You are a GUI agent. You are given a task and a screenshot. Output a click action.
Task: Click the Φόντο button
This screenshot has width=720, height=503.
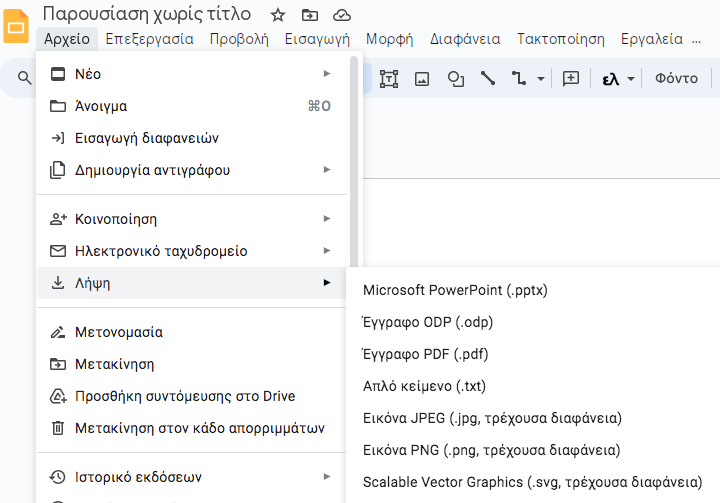676,79
